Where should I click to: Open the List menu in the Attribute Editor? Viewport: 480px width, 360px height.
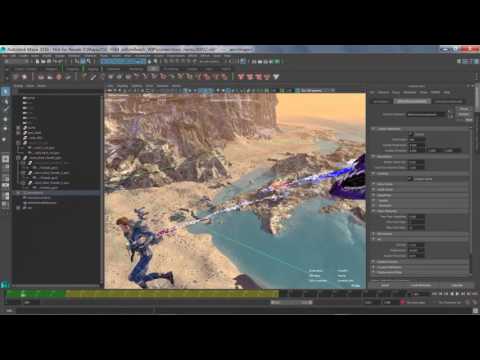coord(372,92)
